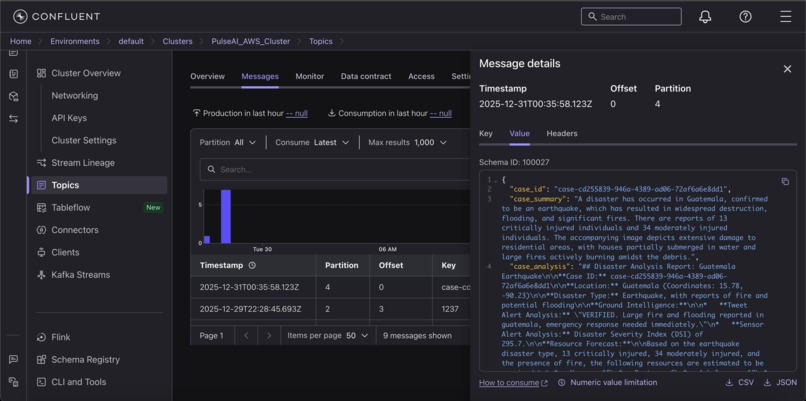This screenshot has height=401, width=806.
Task: Click the clock icon in Timestamp header
Action: point(252,265)
